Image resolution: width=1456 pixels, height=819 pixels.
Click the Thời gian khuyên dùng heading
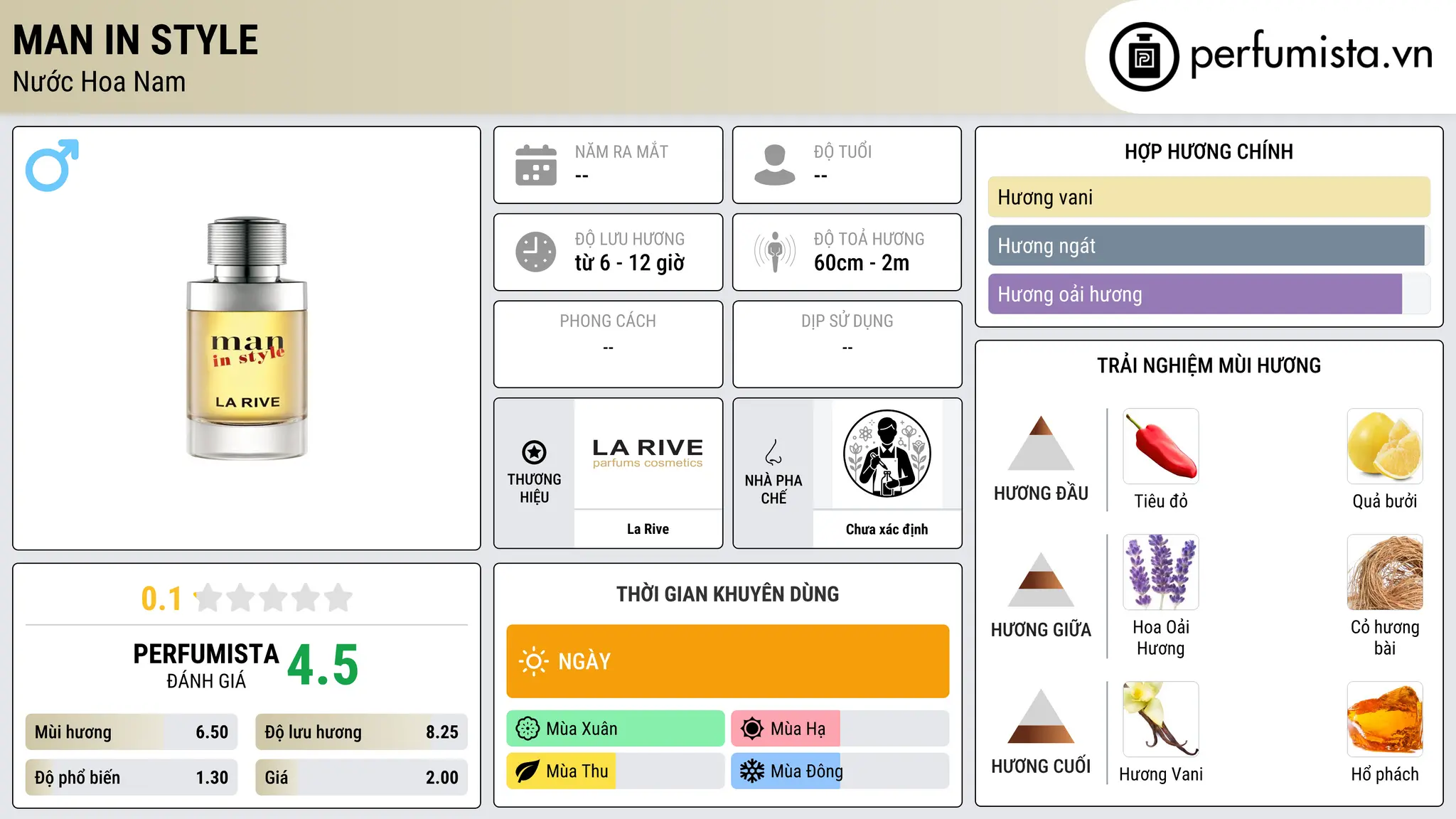click(728, 594)
